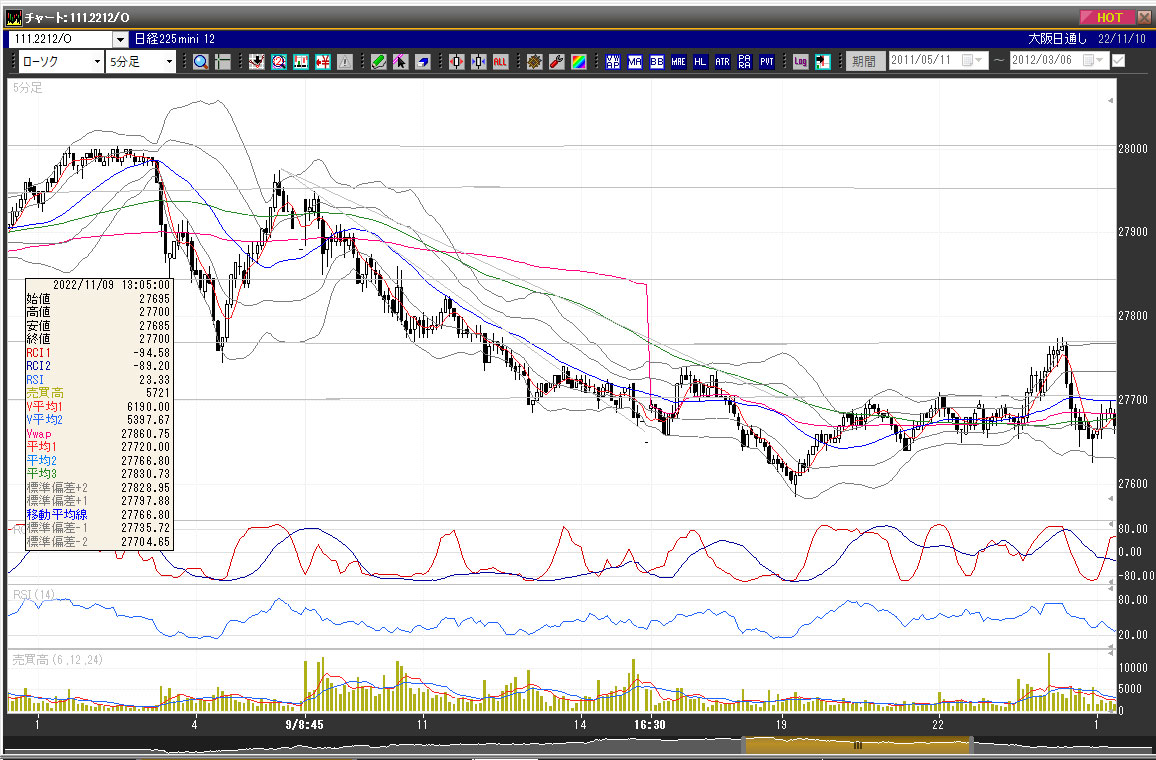This screenshot has width=1156, height=760.
Task: Click the 16:30 time axis label
Action: 650,725
